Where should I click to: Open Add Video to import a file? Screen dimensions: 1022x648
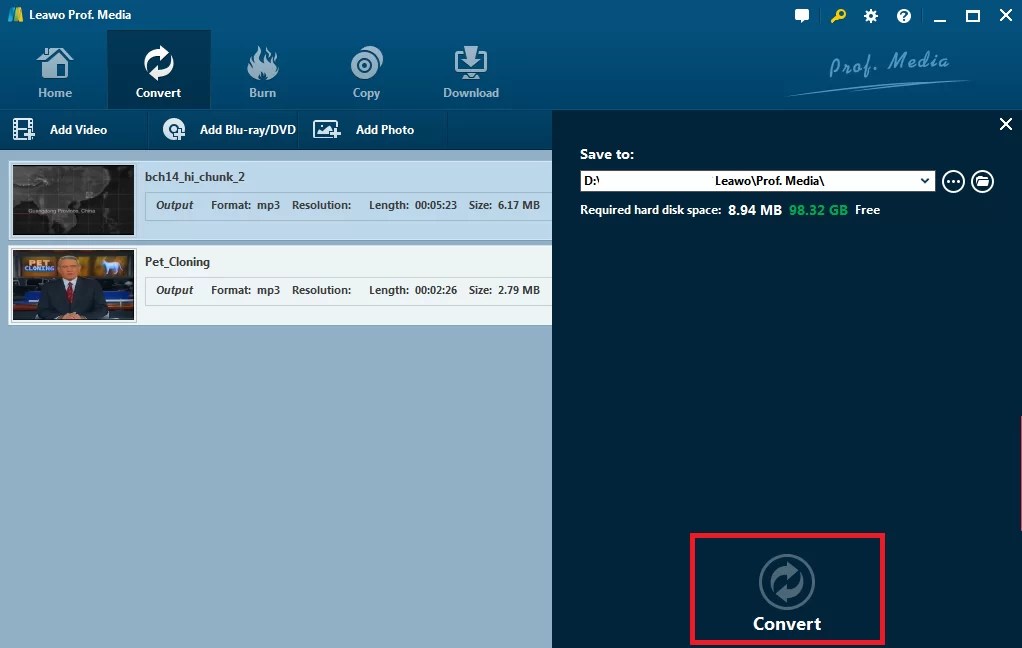click(62, 129)
